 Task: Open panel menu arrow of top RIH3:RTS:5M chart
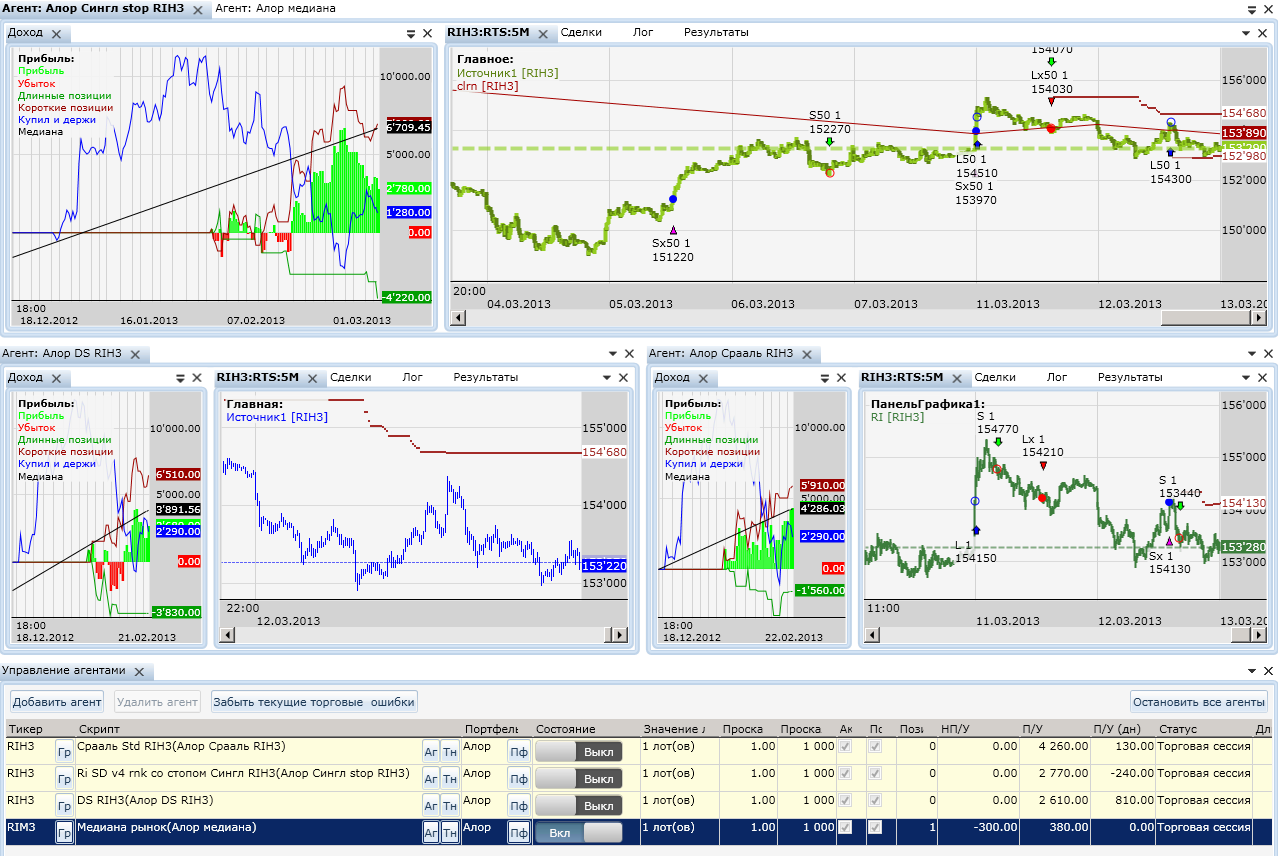click(1244, 33)
